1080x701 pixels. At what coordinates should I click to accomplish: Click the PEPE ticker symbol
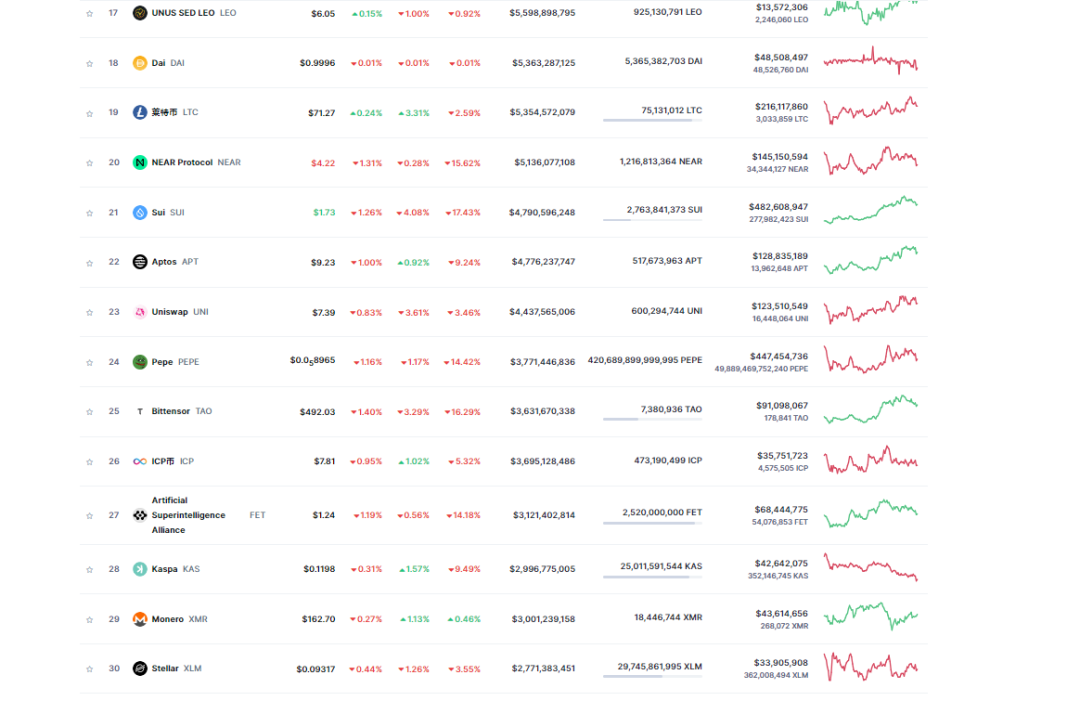(x=189, y=362)
